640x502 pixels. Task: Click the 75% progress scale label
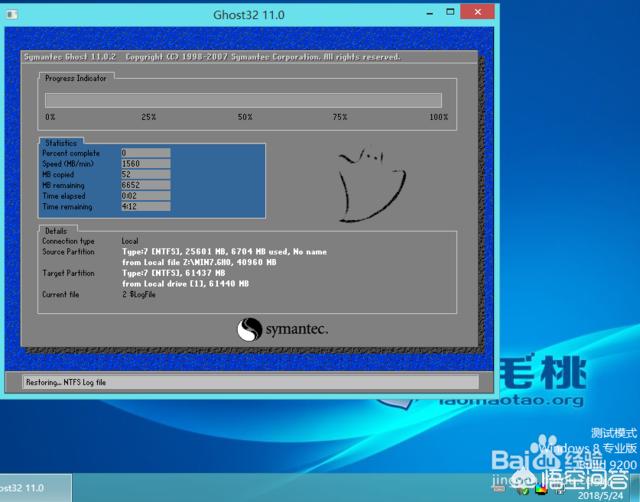(x=340, y=117)
